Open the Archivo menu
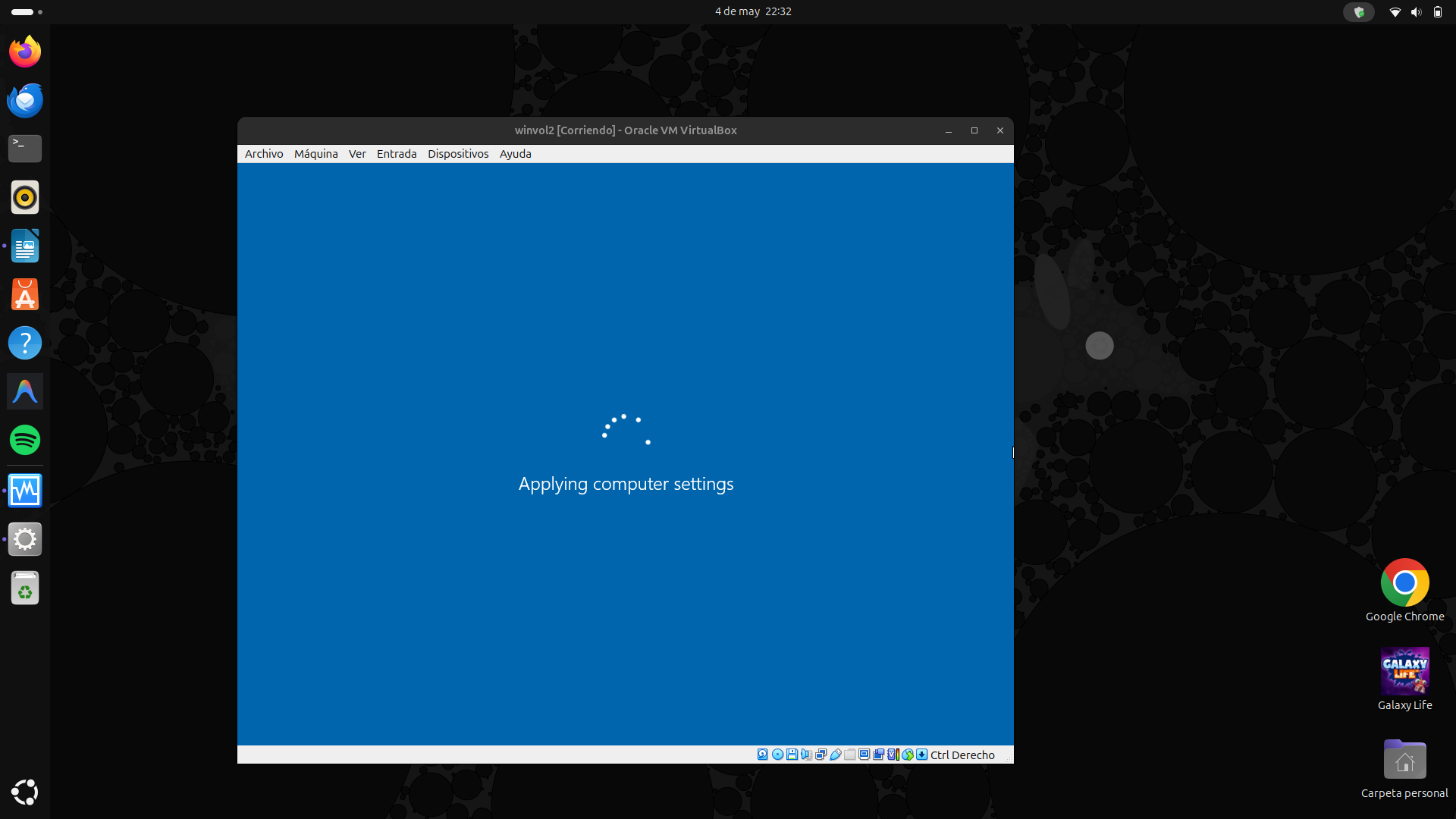The image size is (1456, 819). coord(264,154)
